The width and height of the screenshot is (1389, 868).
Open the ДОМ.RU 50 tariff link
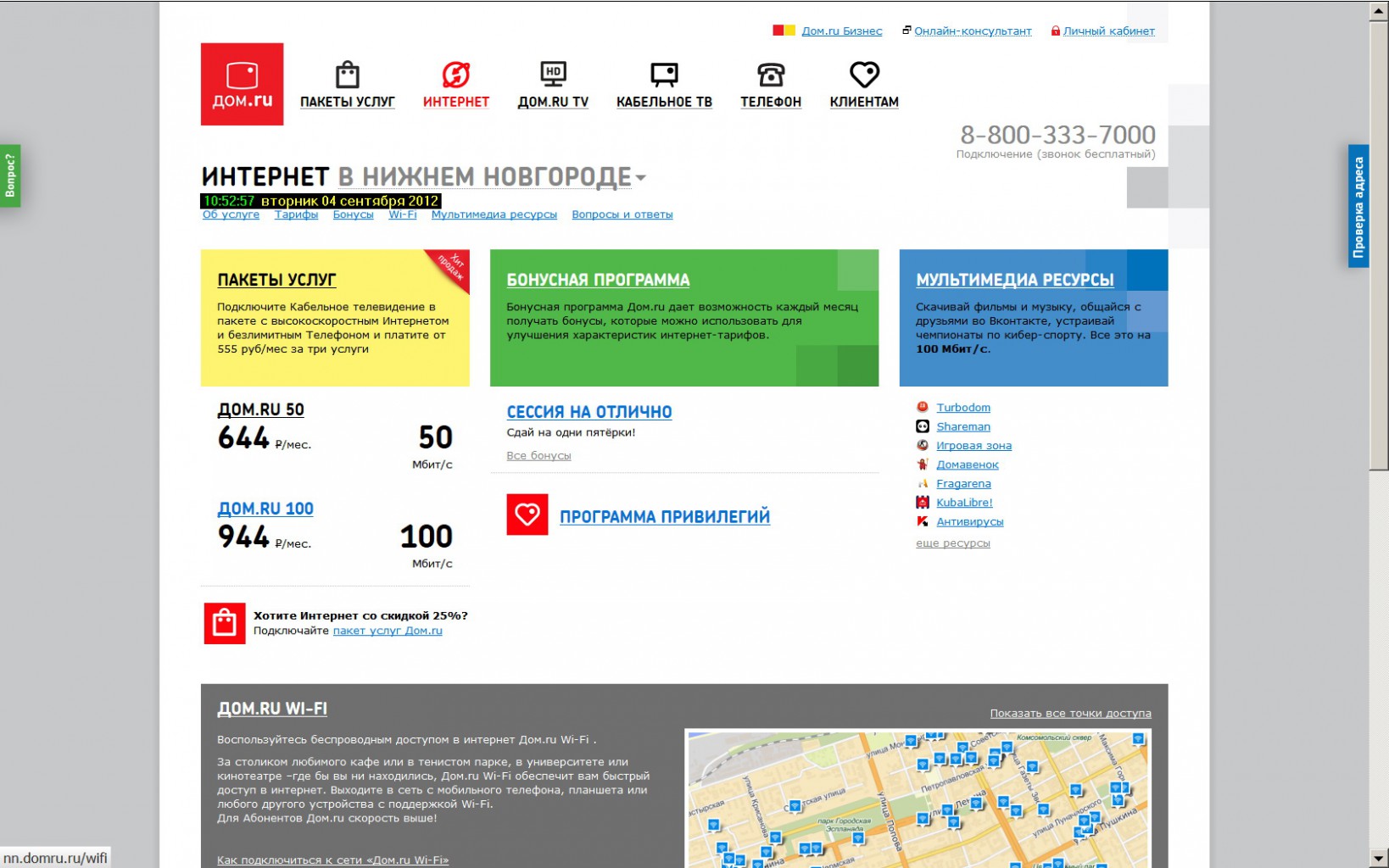pos(260,409)
